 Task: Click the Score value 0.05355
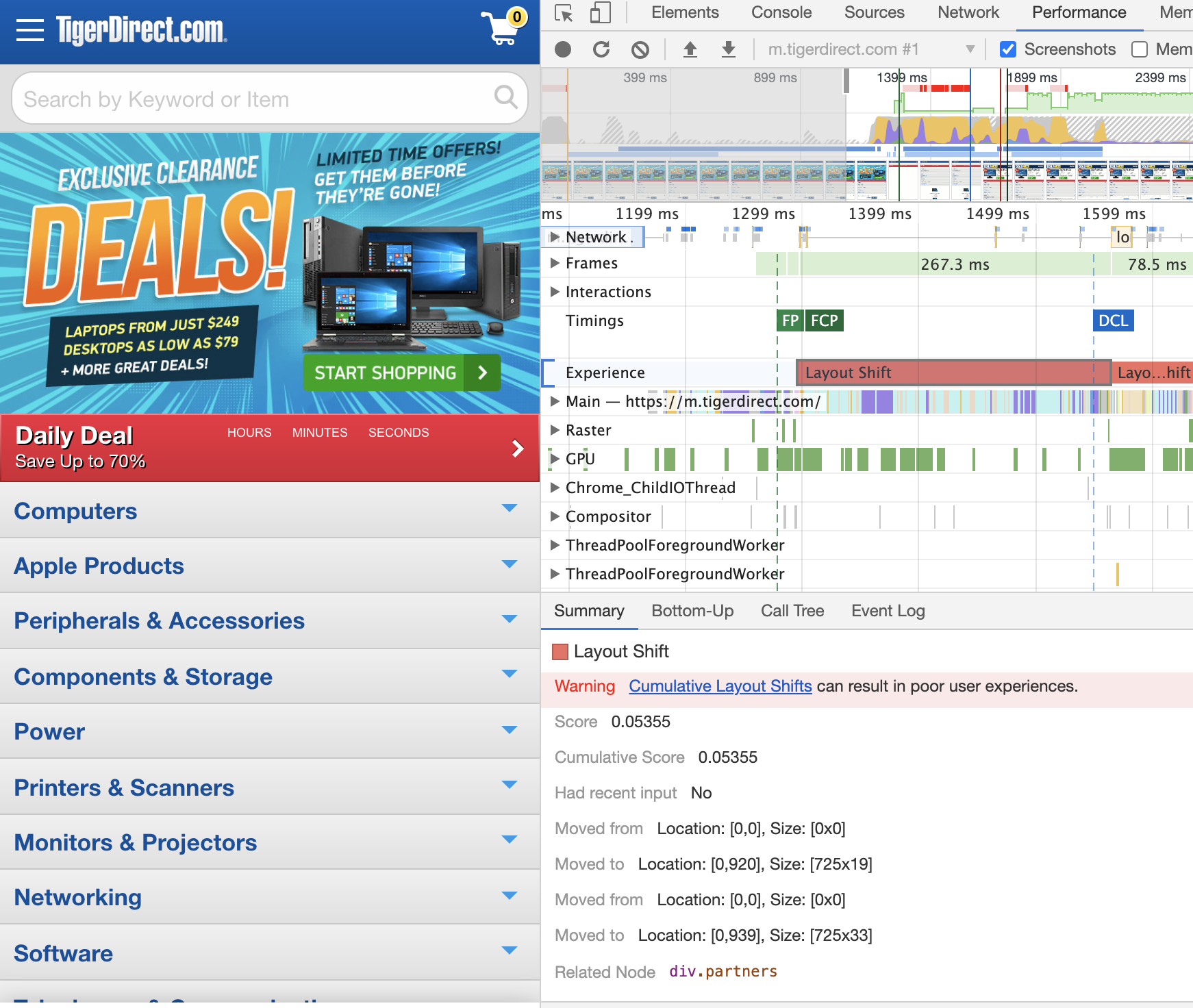[x=640, y=722]
